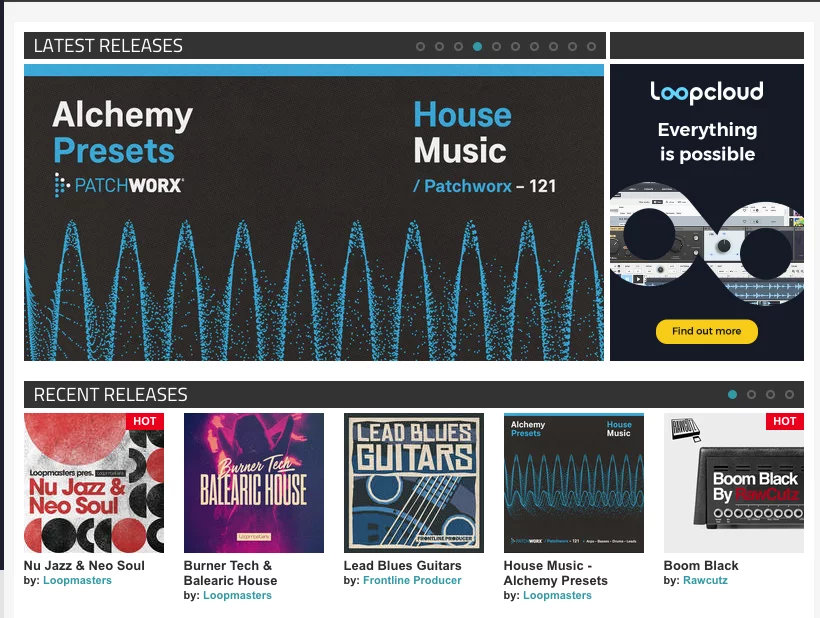Select the fourth (active) Latest Releases dot

477,47
